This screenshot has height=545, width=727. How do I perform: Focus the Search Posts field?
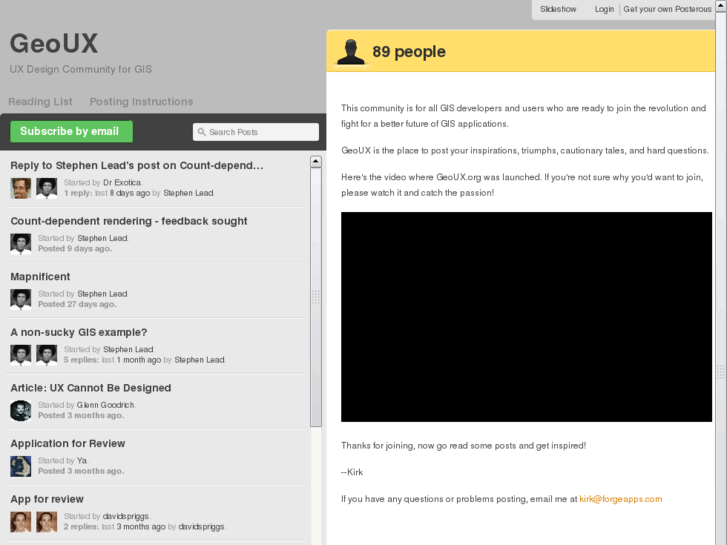click(x=256, y=132)
